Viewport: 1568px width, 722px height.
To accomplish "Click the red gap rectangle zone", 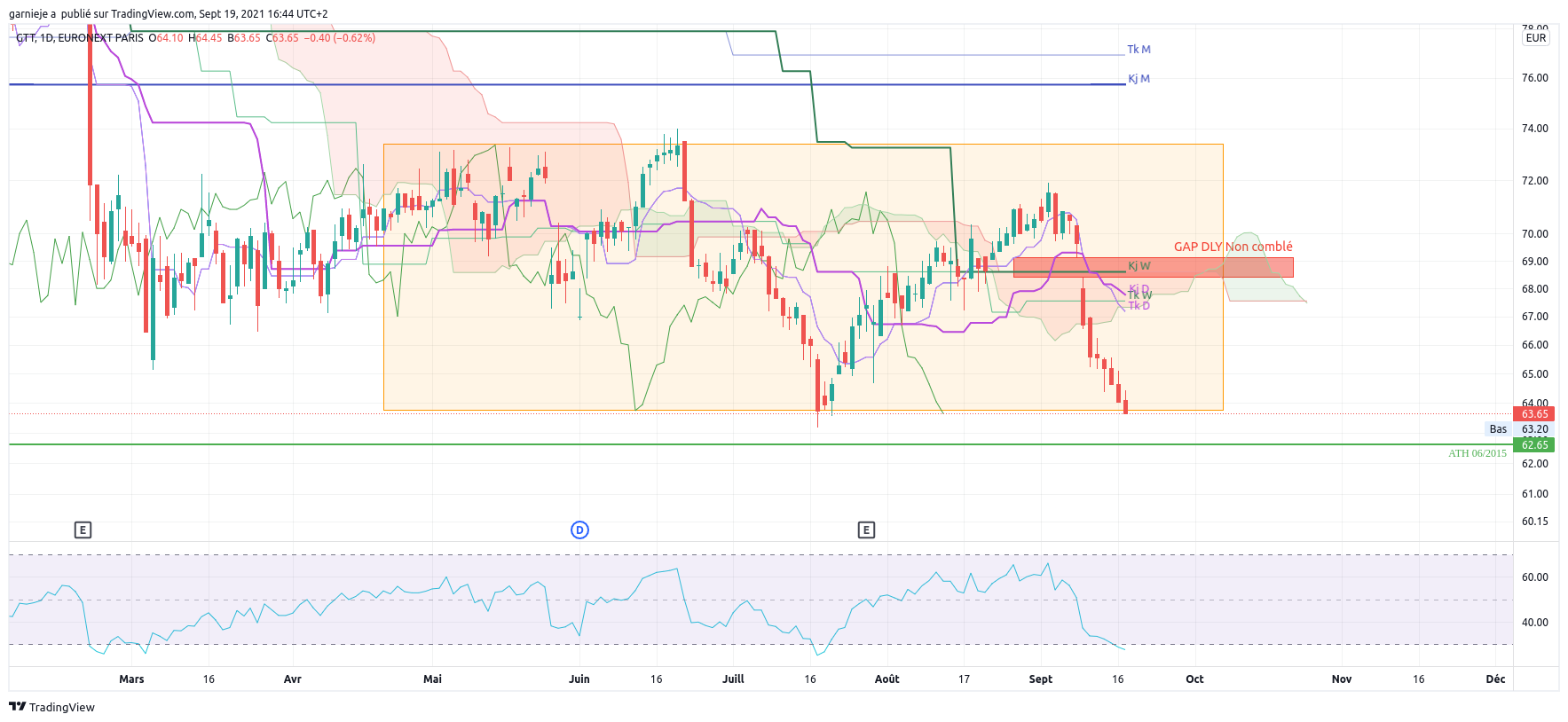I will (1153, 267).
